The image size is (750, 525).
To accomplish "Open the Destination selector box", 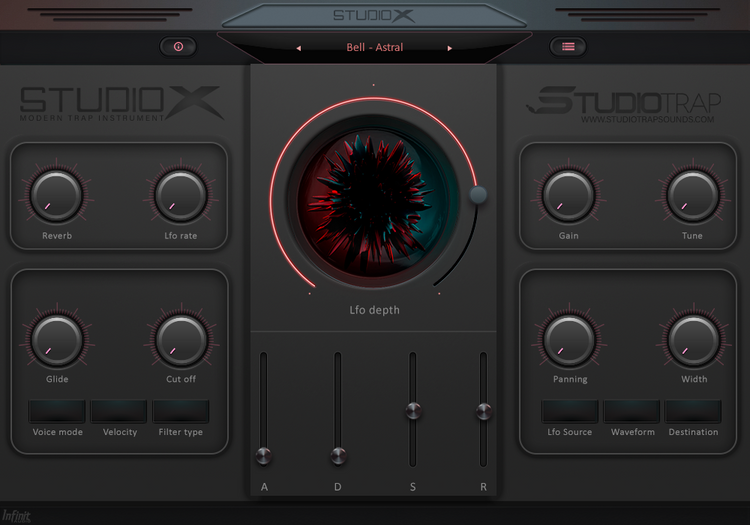I will click(x=693, y=411).
